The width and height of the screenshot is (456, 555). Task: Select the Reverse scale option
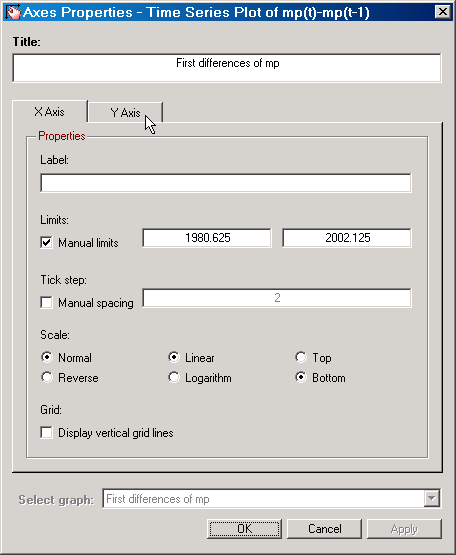click(47, 377)
